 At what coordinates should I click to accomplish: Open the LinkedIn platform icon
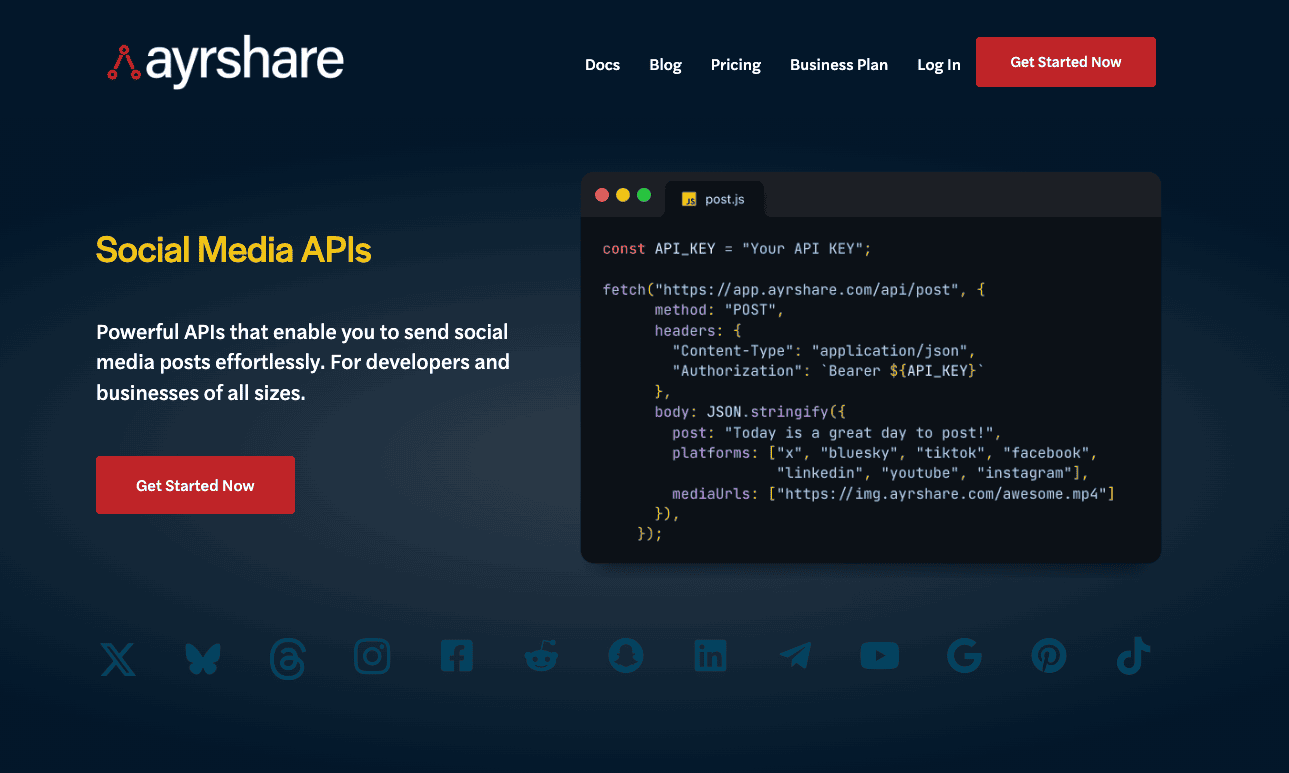710,655
